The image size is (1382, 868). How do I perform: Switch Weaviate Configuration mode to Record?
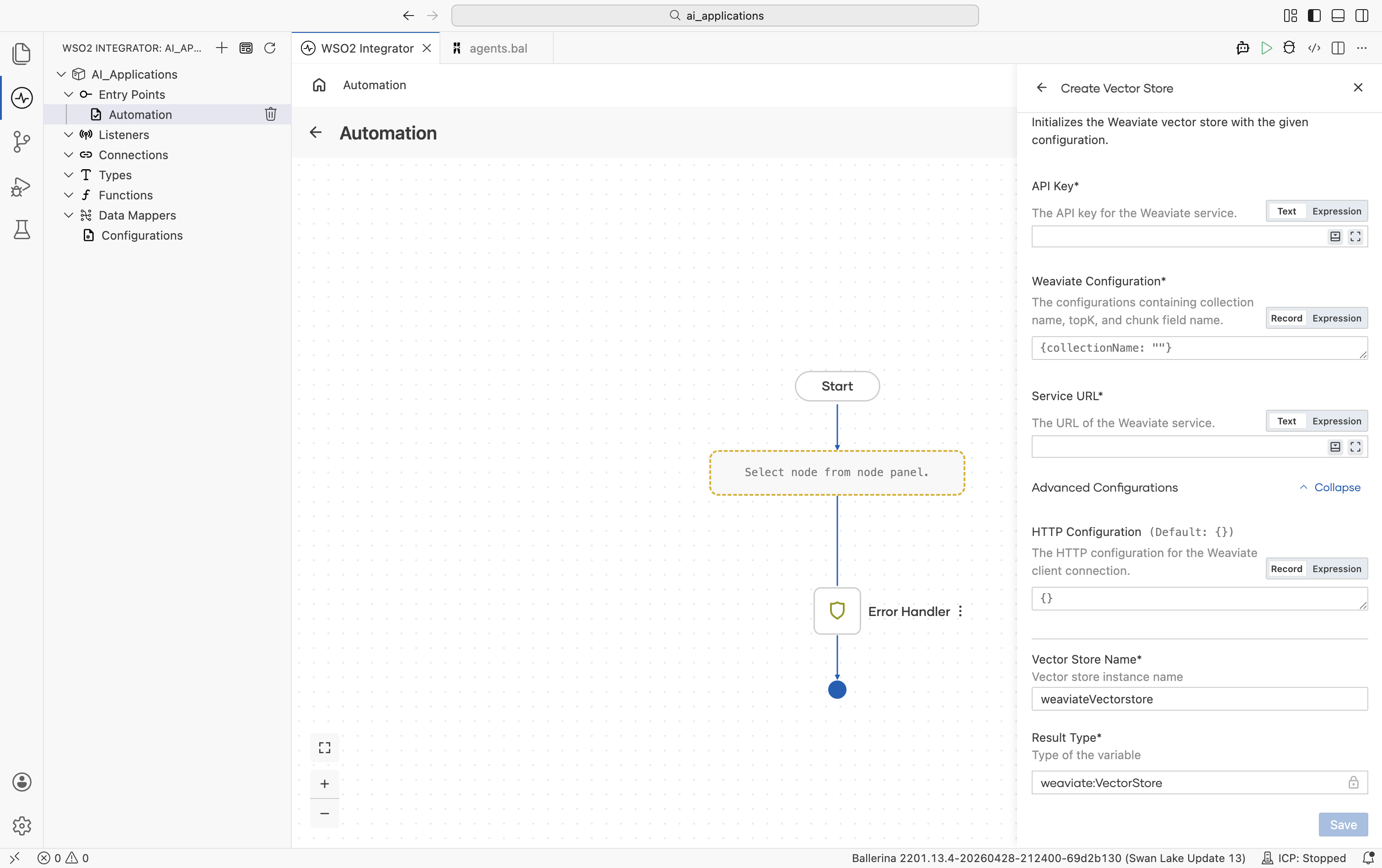pyautogui.click(x=1286, y=318)
